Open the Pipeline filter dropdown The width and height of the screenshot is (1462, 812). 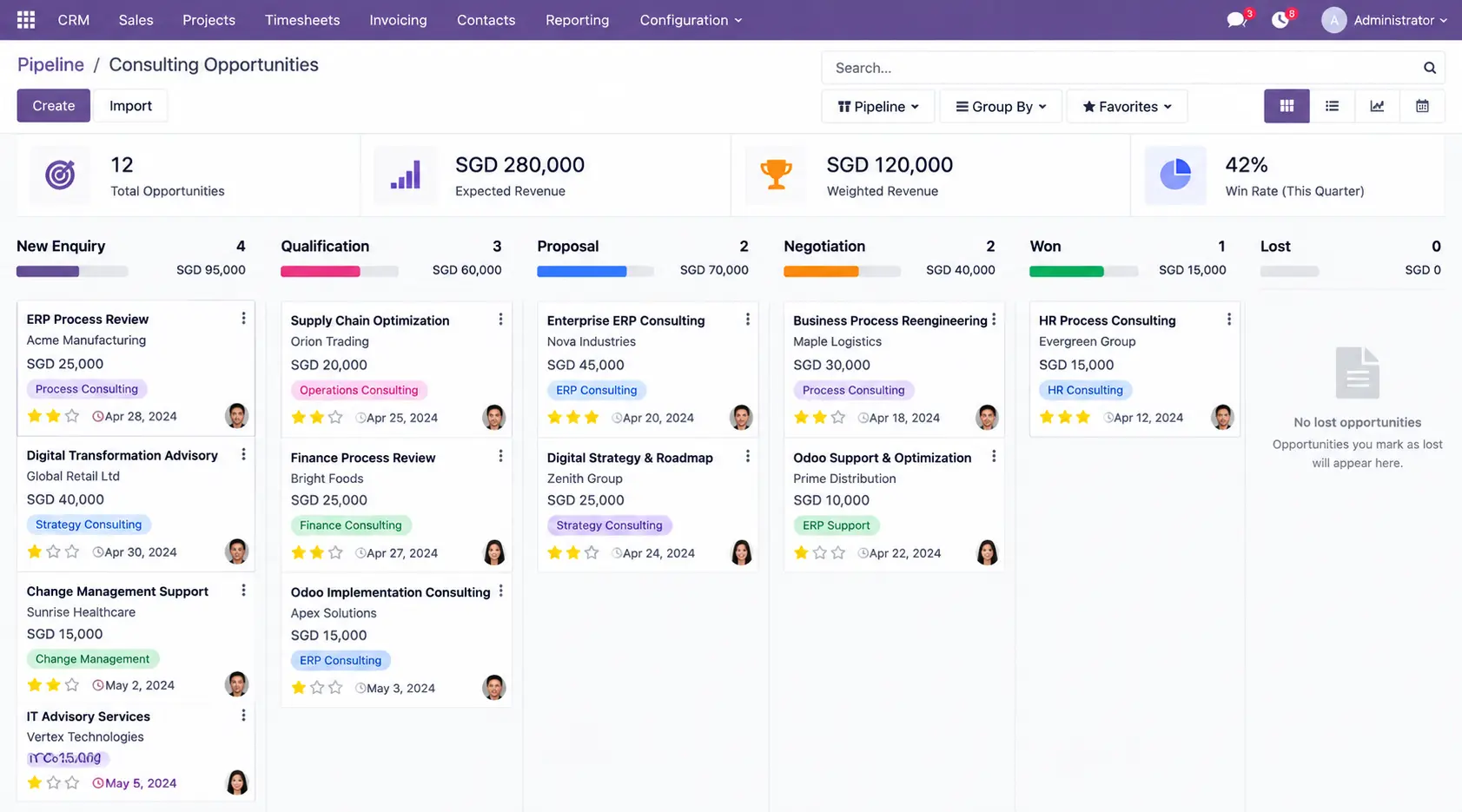click(x=878, y=106)
